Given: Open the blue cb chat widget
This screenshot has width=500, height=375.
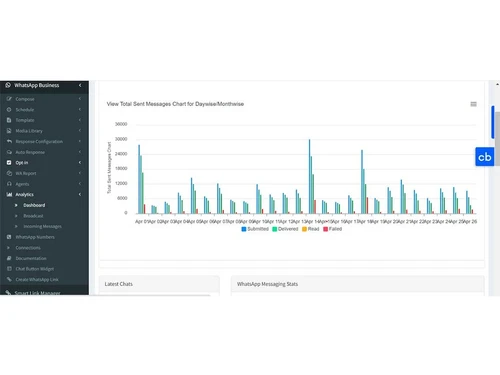Looking at the screenshot, I should [484, 157].
